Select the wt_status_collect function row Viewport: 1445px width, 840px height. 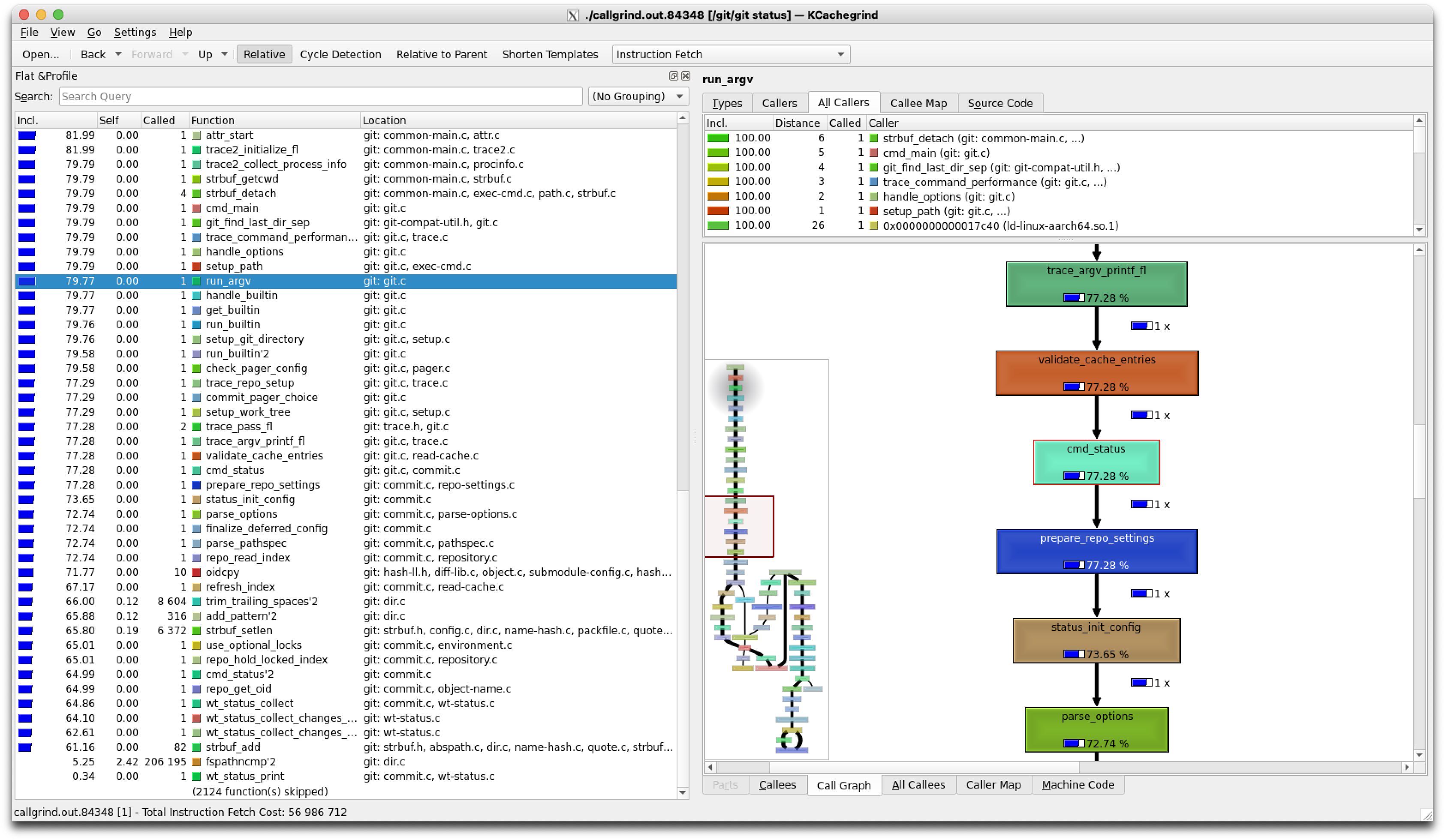click(345, 703)
